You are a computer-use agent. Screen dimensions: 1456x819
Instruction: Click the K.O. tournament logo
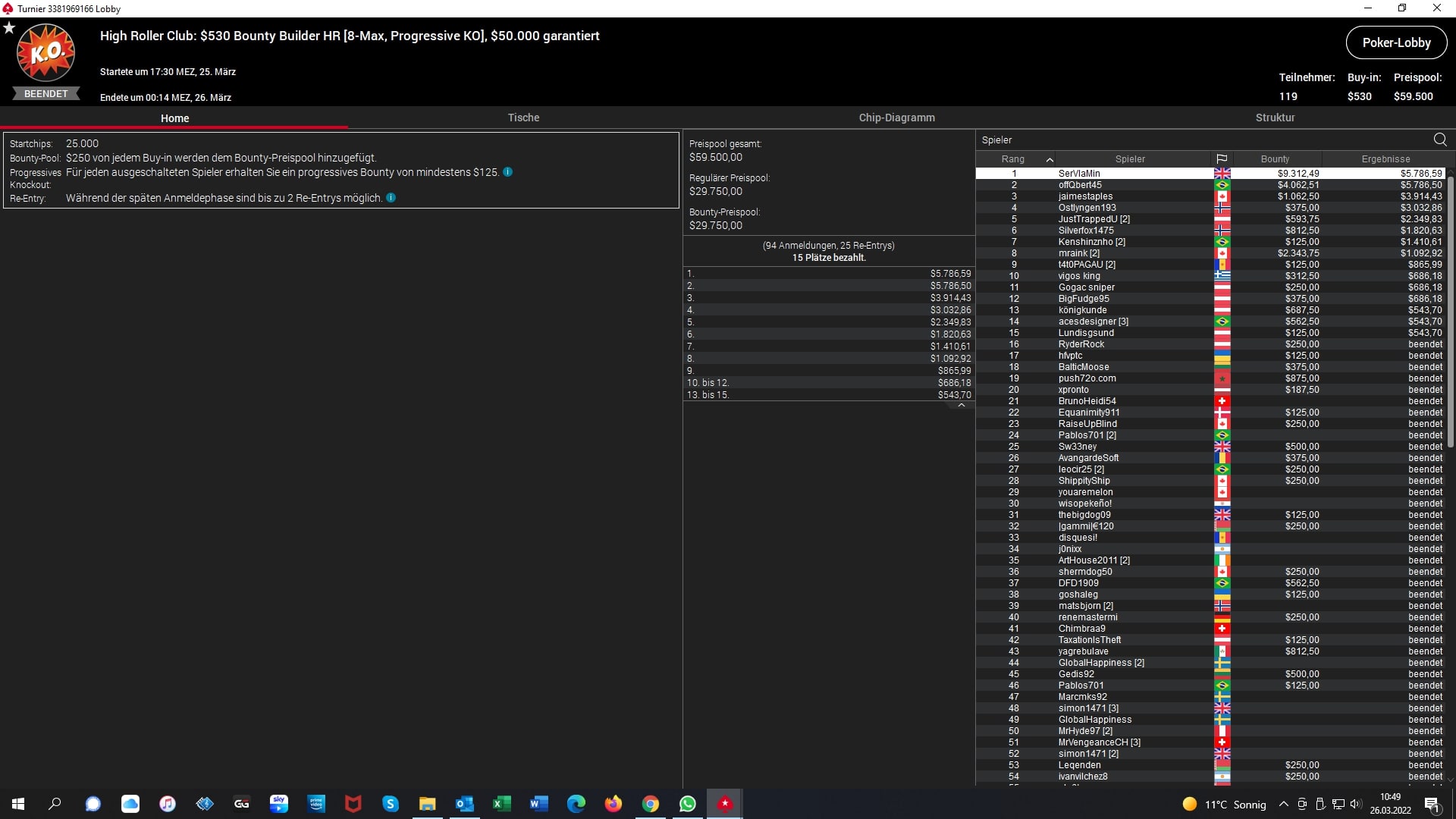[x=46, y=54]
